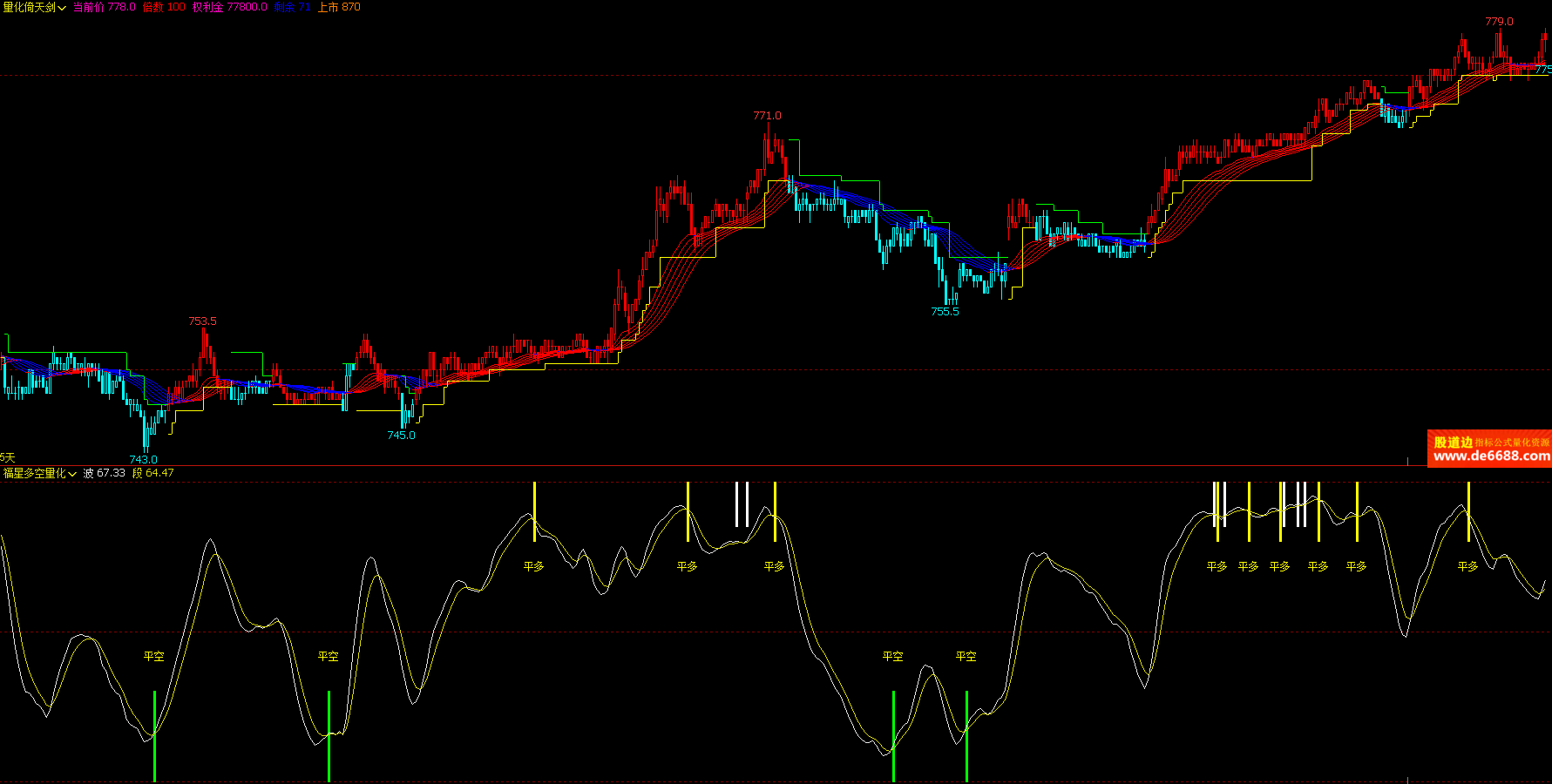Click the 当前价 778.0 indicator value
This screenshot has width=1552, height=784.
click(x=105, y=7)
